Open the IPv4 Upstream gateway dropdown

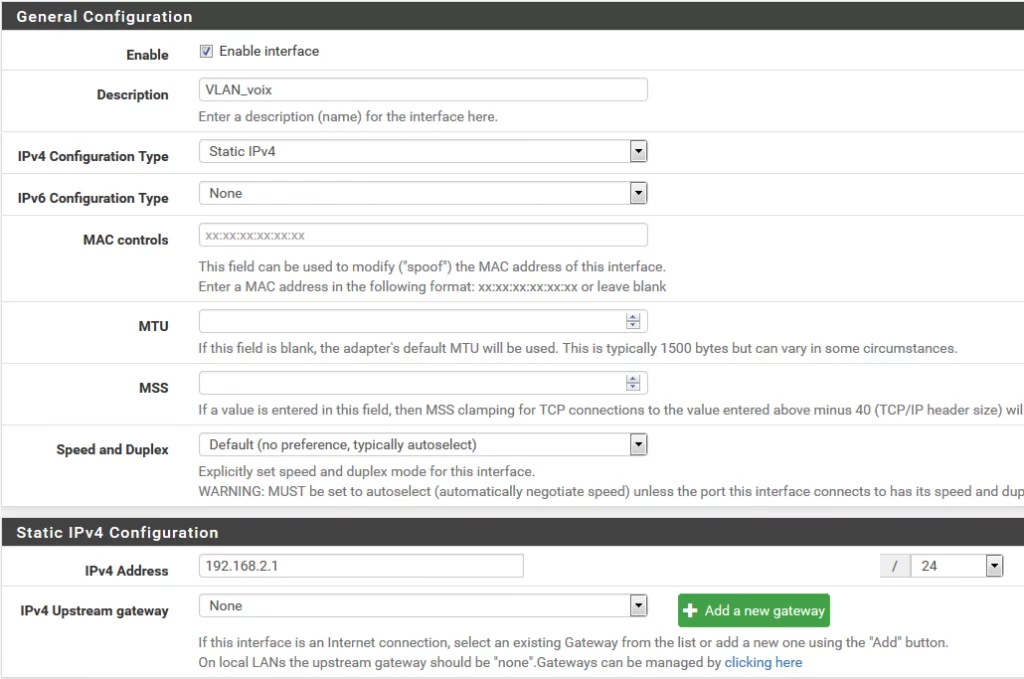423,606
